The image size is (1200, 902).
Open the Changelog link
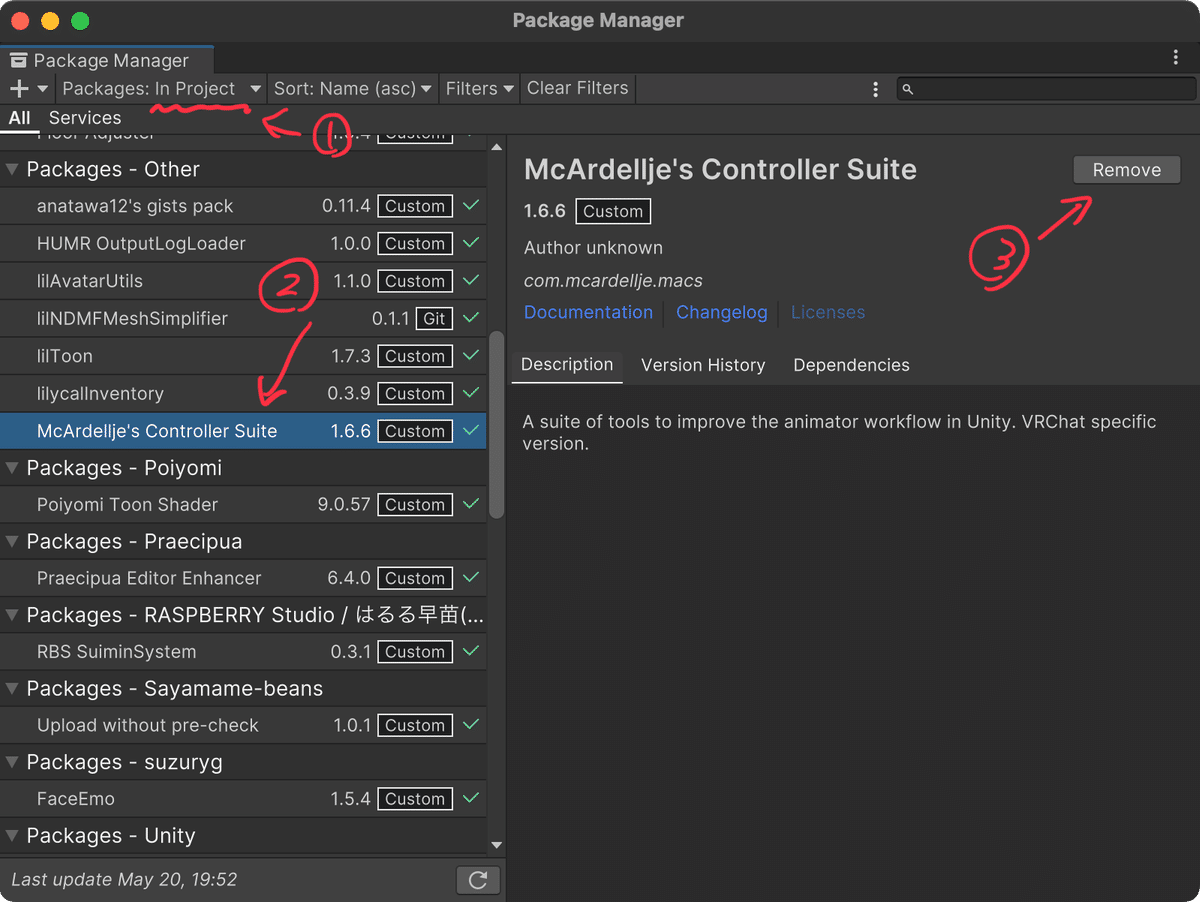pos(722,312)
